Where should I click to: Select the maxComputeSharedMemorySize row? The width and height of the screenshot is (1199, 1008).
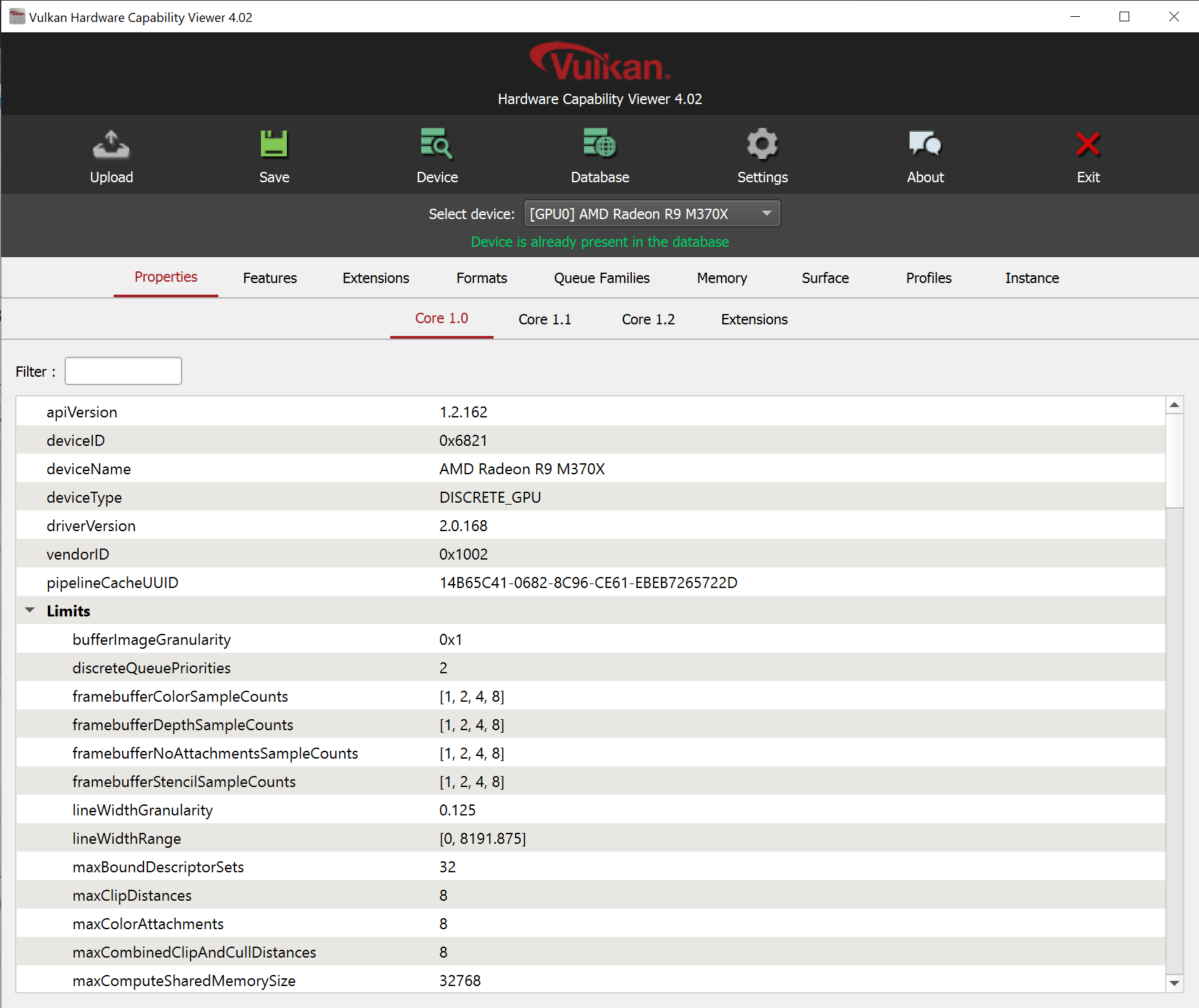(590, 980)
